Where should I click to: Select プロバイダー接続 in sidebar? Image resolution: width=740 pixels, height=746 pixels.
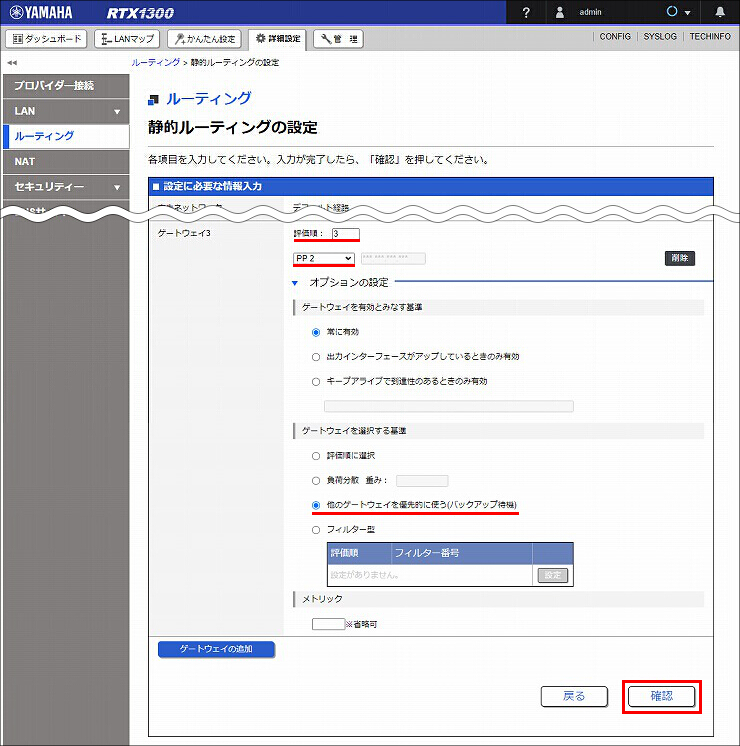pyautogui.click(x=66, y=86)
